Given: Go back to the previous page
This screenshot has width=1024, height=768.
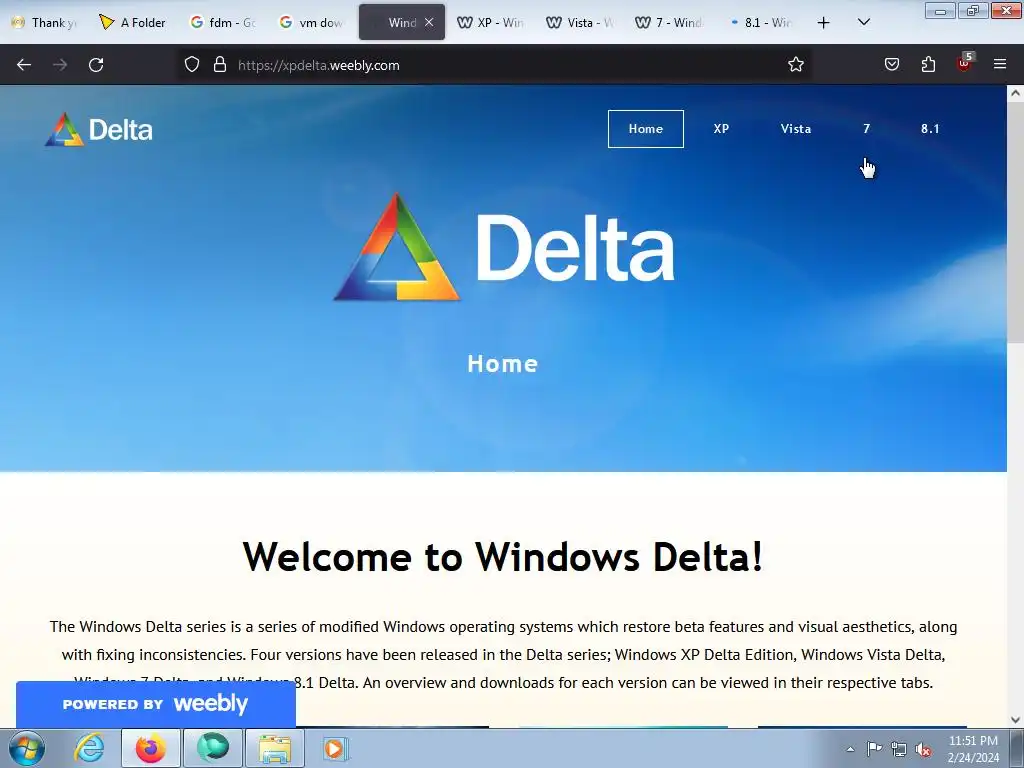Looking at the screenshot, I should click(x=24, y=65).
